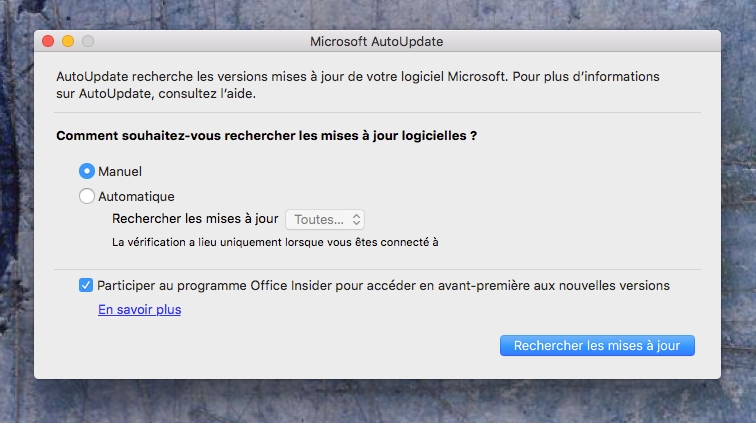Click the up-down arrows of the Toutes popup

click(356, 219)
